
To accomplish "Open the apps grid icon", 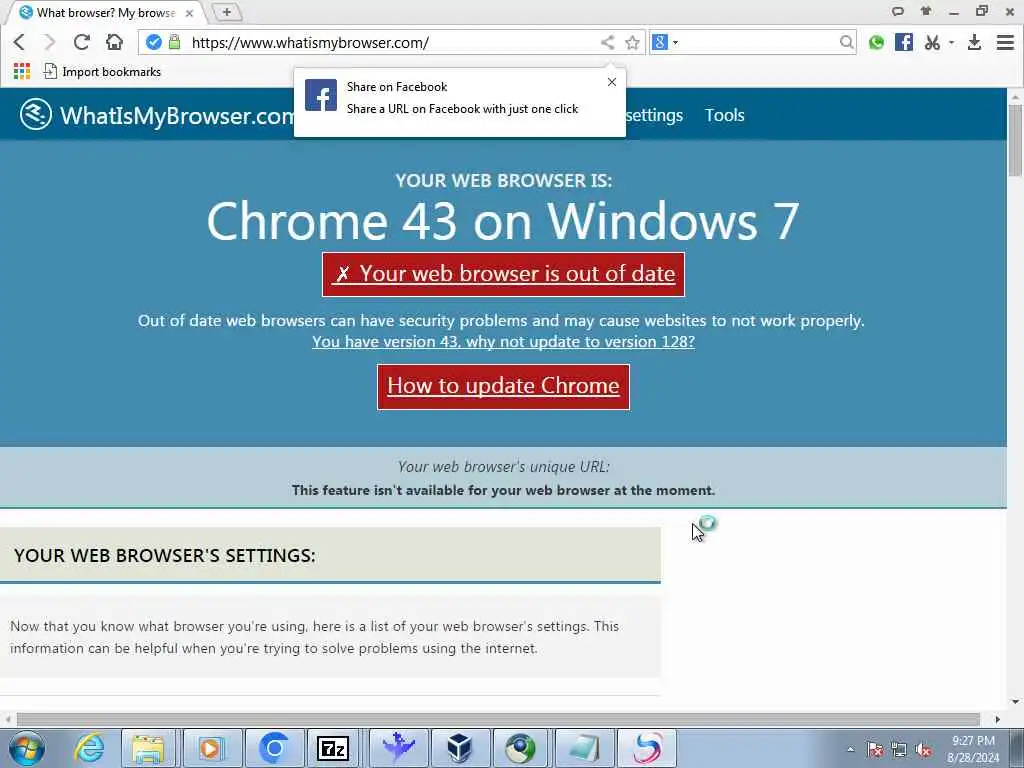I will pos(22,71).
